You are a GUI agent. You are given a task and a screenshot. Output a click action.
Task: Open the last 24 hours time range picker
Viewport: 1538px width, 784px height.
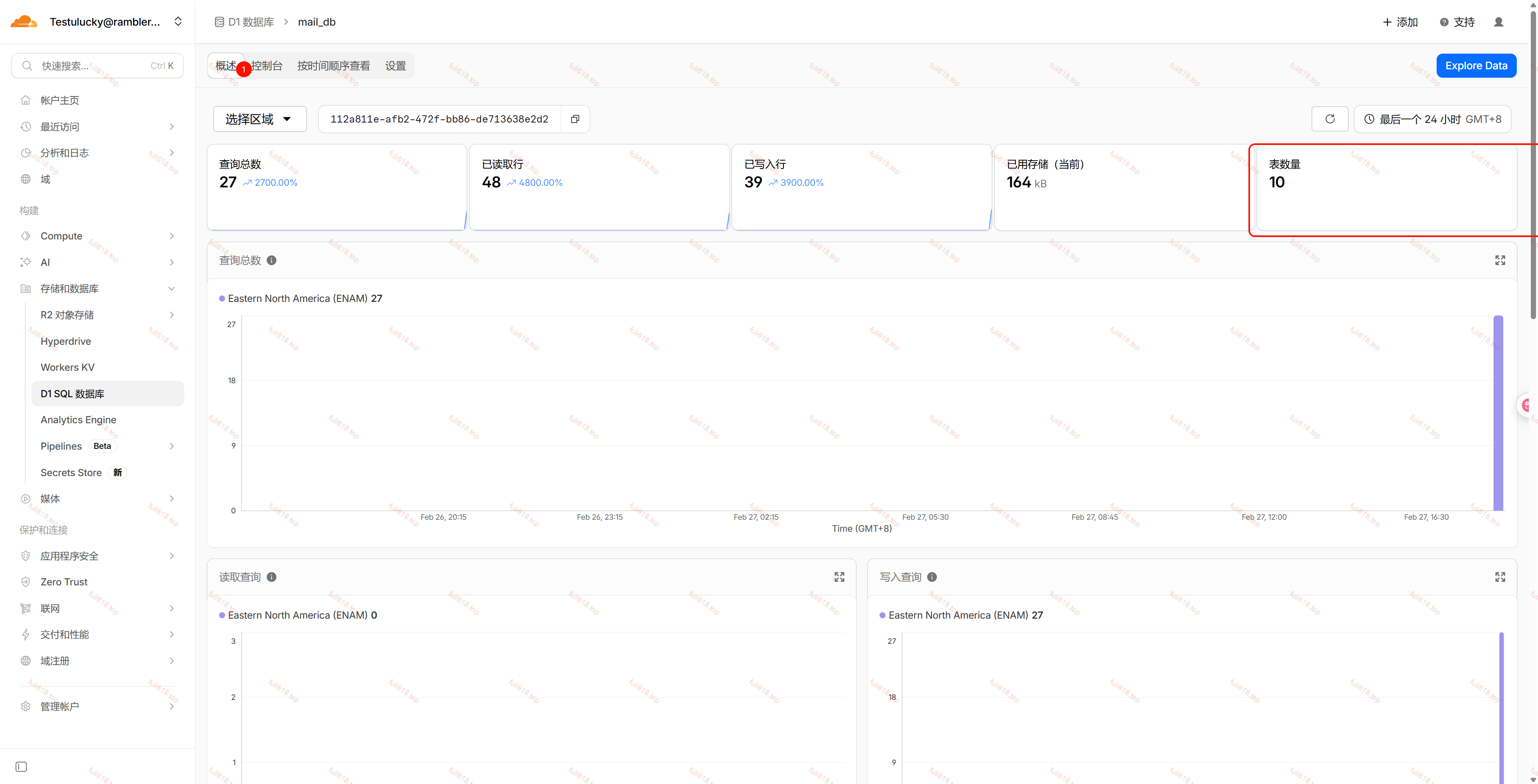tap(1432, 119)
